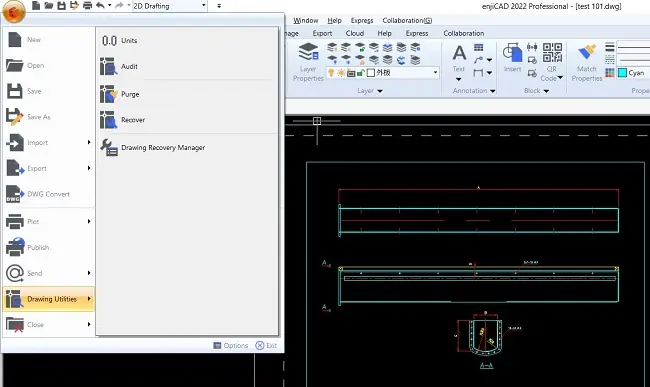
Task: Click the Text tool button
Action: tap(459, 58)
